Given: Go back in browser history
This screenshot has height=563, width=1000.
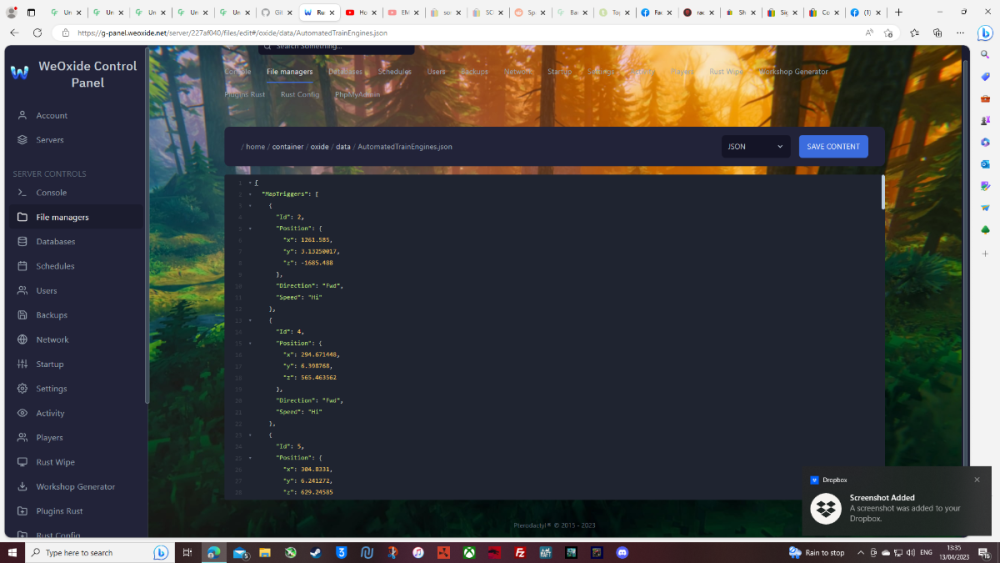Looking at the screenshot, I should pyautogui.click(x=14, y=33).
